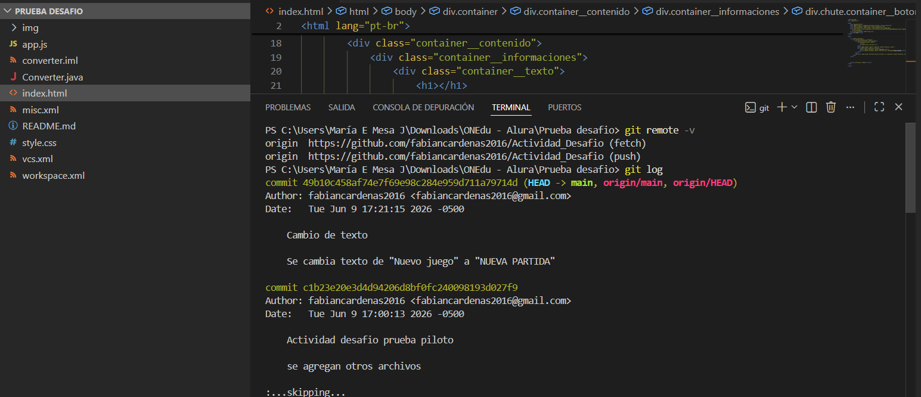Open the new terminal launch profile dropdown
Screen dimensions: 921x397
[x=794, y=107]
